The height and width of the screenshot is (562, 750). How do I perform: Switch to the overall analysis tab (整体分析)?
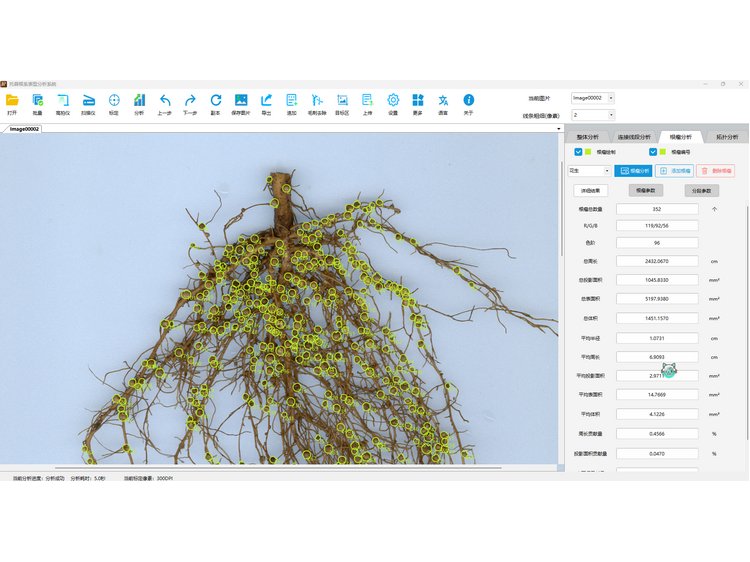click(x=588, y=136)
